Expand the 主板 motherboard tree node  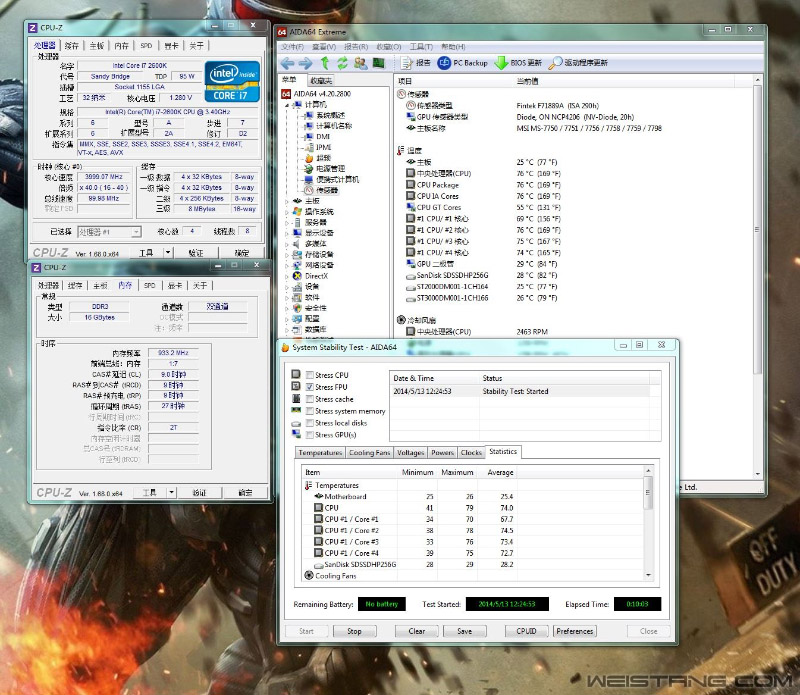pos(287,201)
